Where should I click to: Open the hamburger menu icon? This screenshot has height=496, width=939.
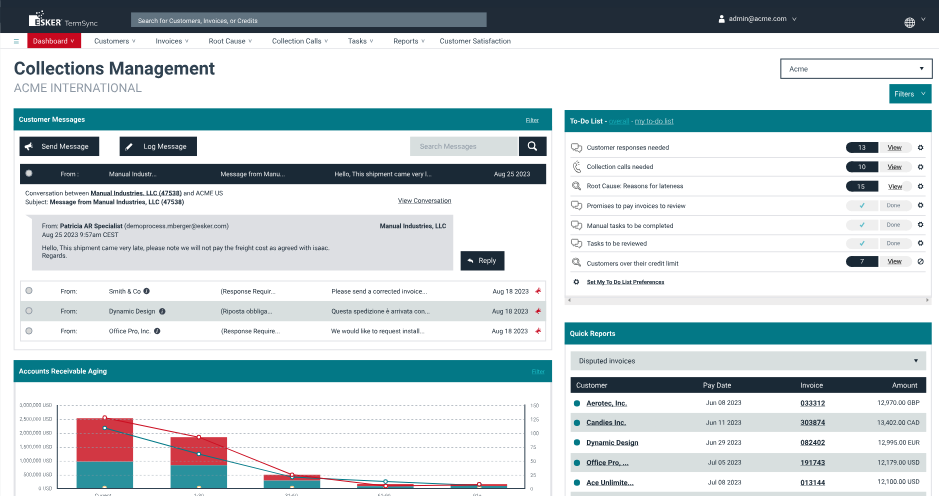click(x=16, y=41)
